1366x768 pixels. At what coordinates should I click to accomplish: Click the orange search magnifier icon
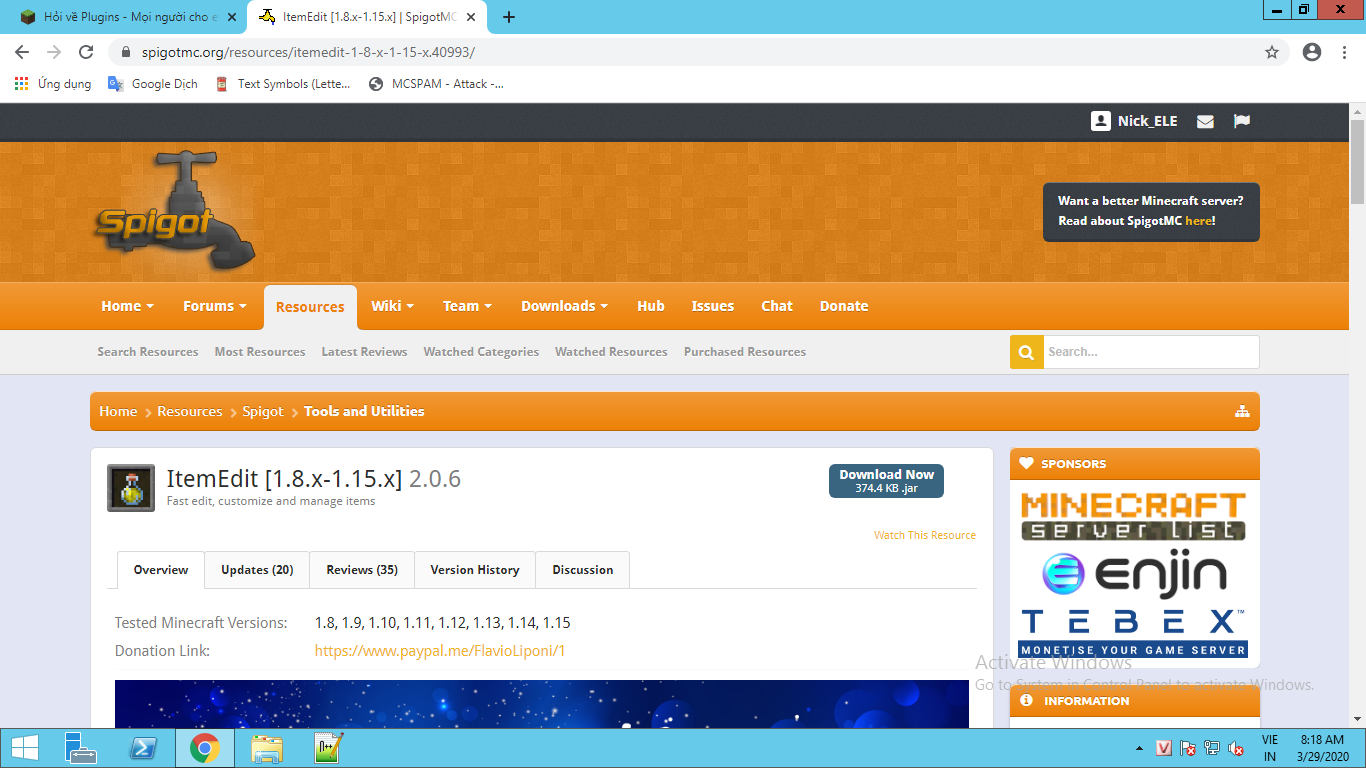click(1026, 352)
